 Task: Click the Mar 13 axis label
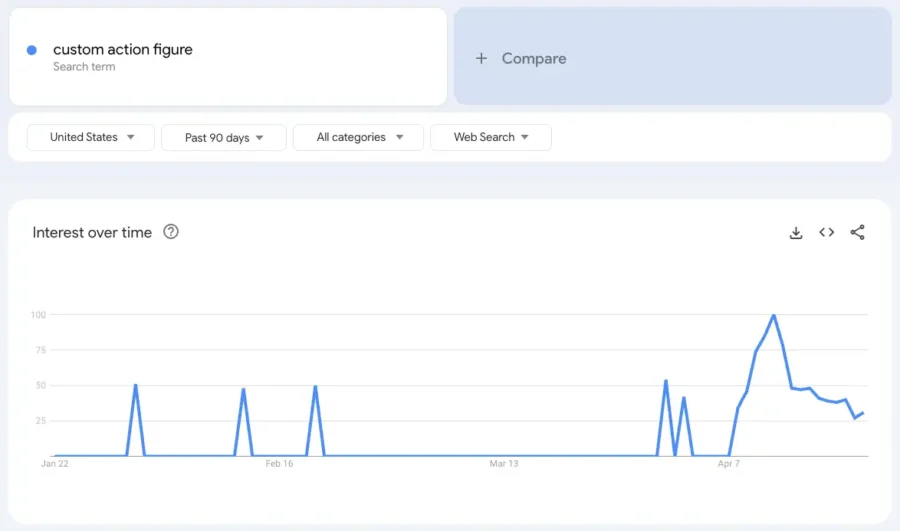point(504,464)
